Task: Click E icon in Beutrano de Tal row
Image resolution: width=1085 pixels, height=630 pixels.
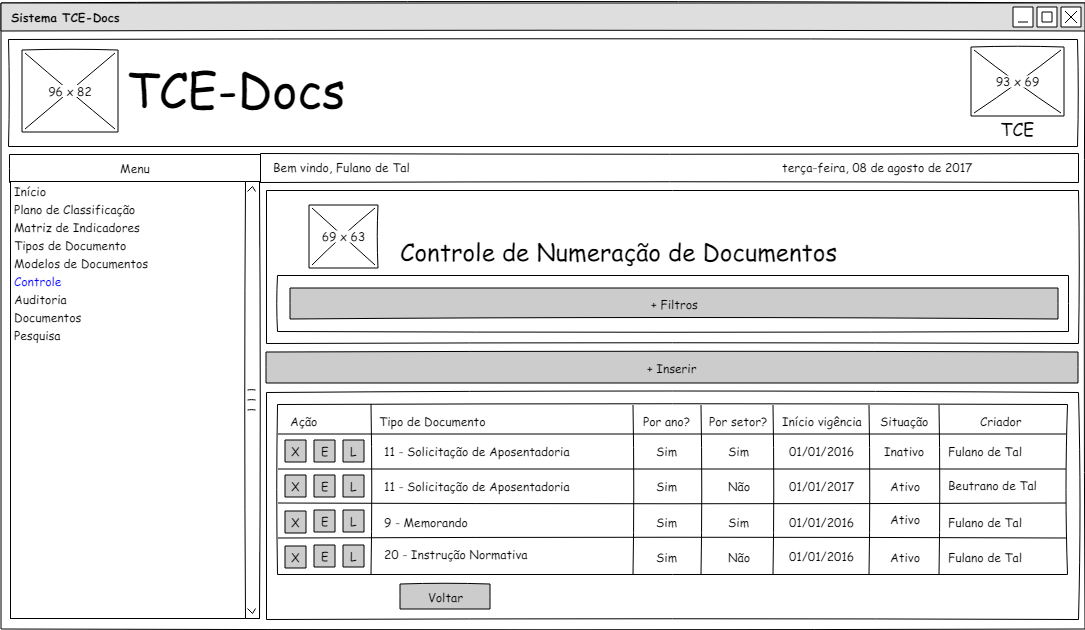Action: (x=324, y=487)
